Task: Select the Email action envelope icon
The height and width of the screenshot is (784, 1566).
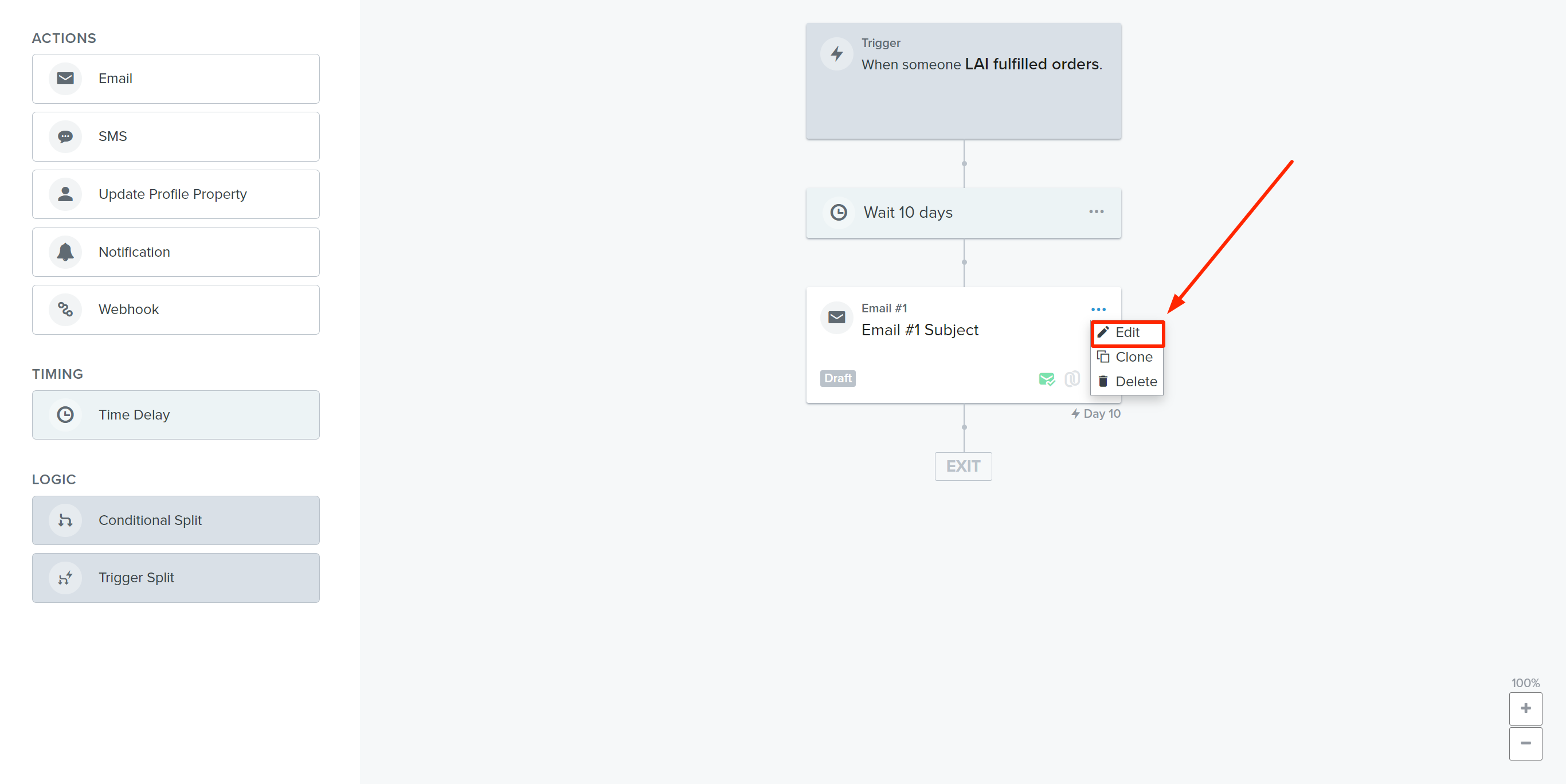Action: pos(65,79)
